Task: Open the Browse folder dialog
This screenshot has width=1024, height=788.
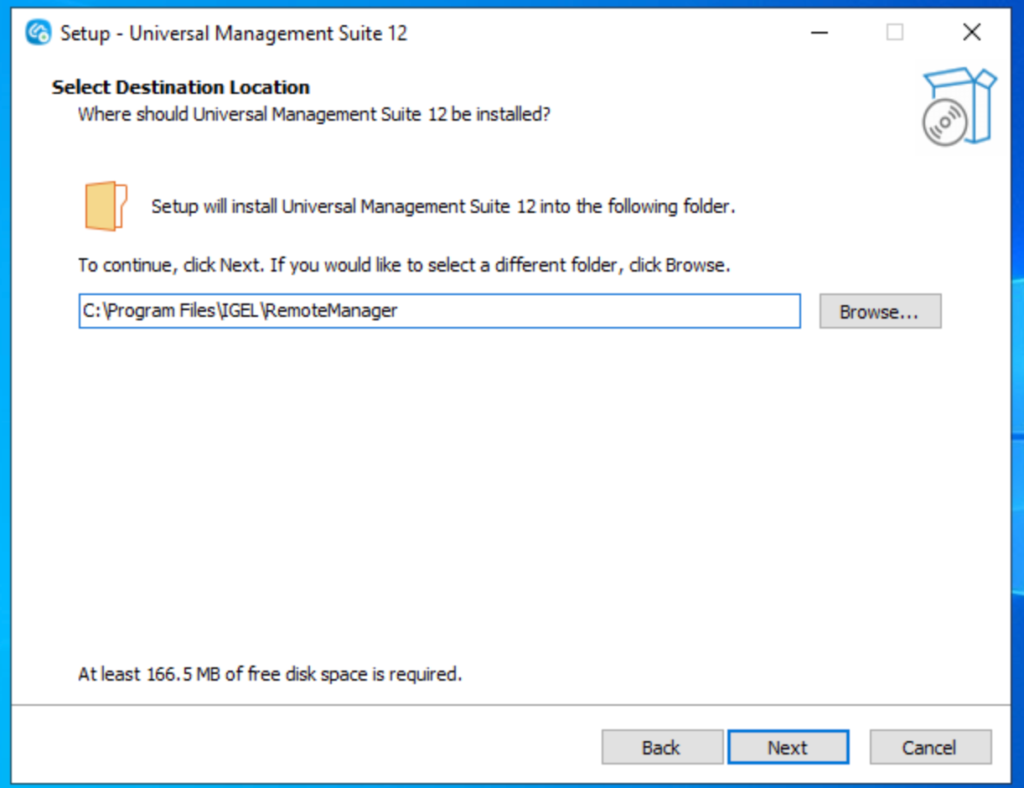Action: click(x=880, y=311)
